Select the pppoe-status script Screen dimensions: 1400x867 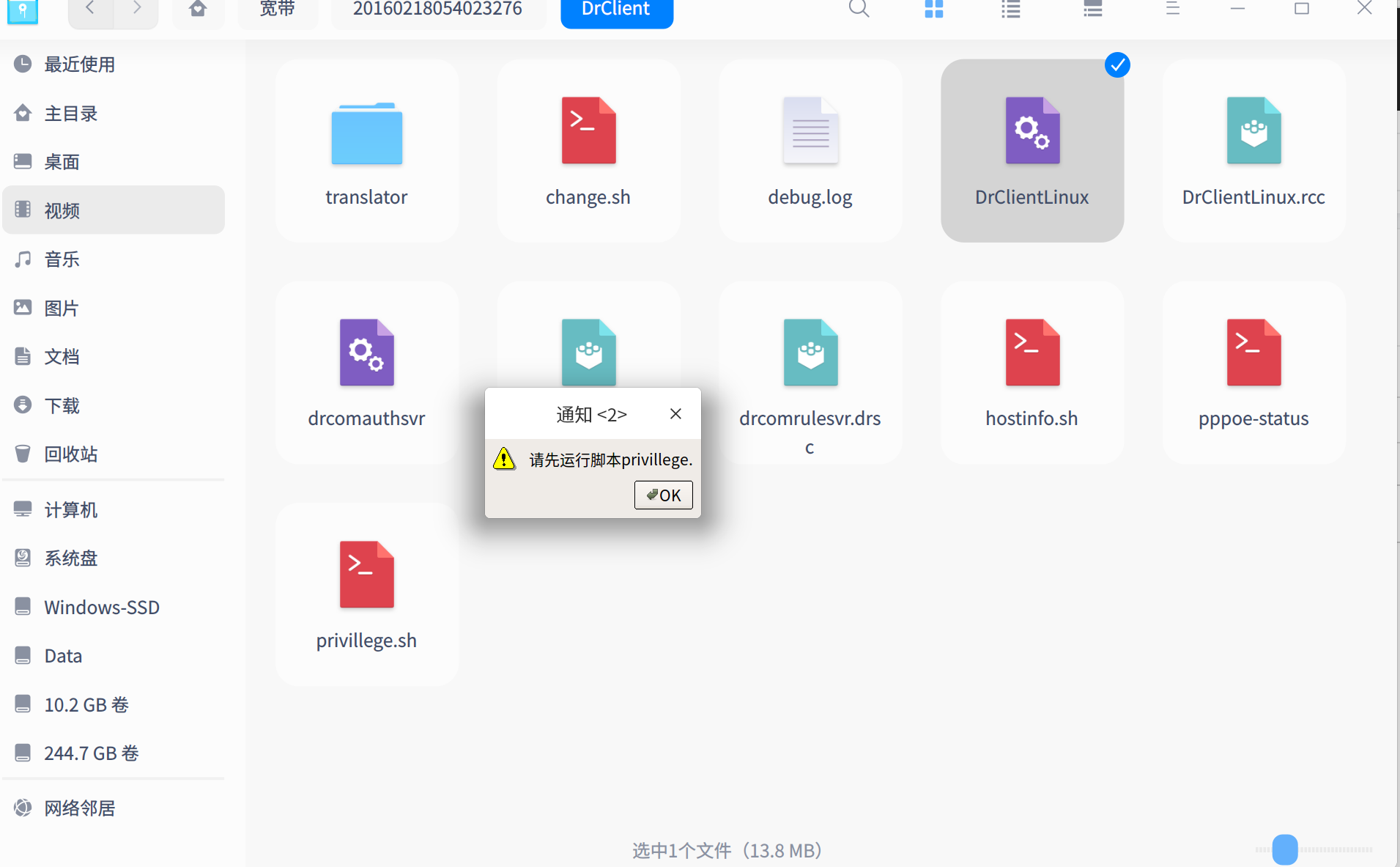[x=1253, y=372]
